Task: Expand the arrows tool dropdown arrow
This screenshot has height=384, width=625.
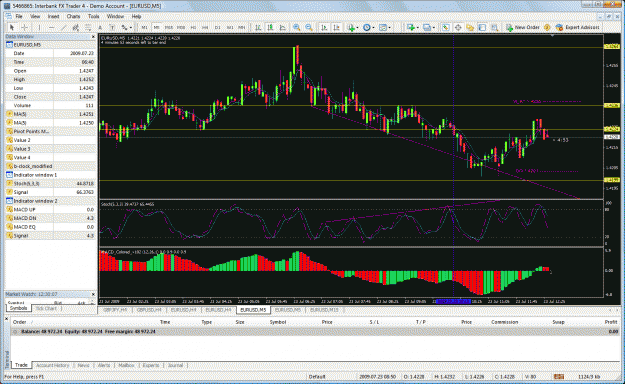Action: pyautogui.click(x=131, y=28)
